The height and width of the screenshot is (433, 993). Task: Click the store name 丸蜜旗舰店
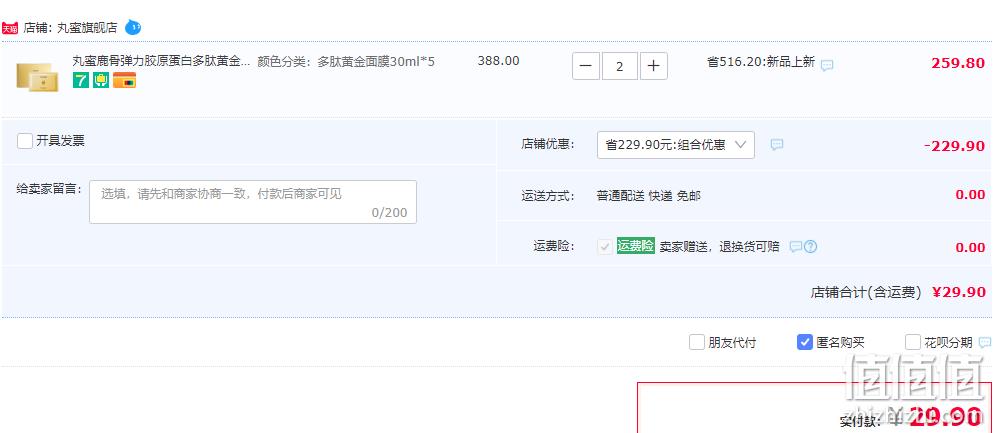(x=87, y=28)
